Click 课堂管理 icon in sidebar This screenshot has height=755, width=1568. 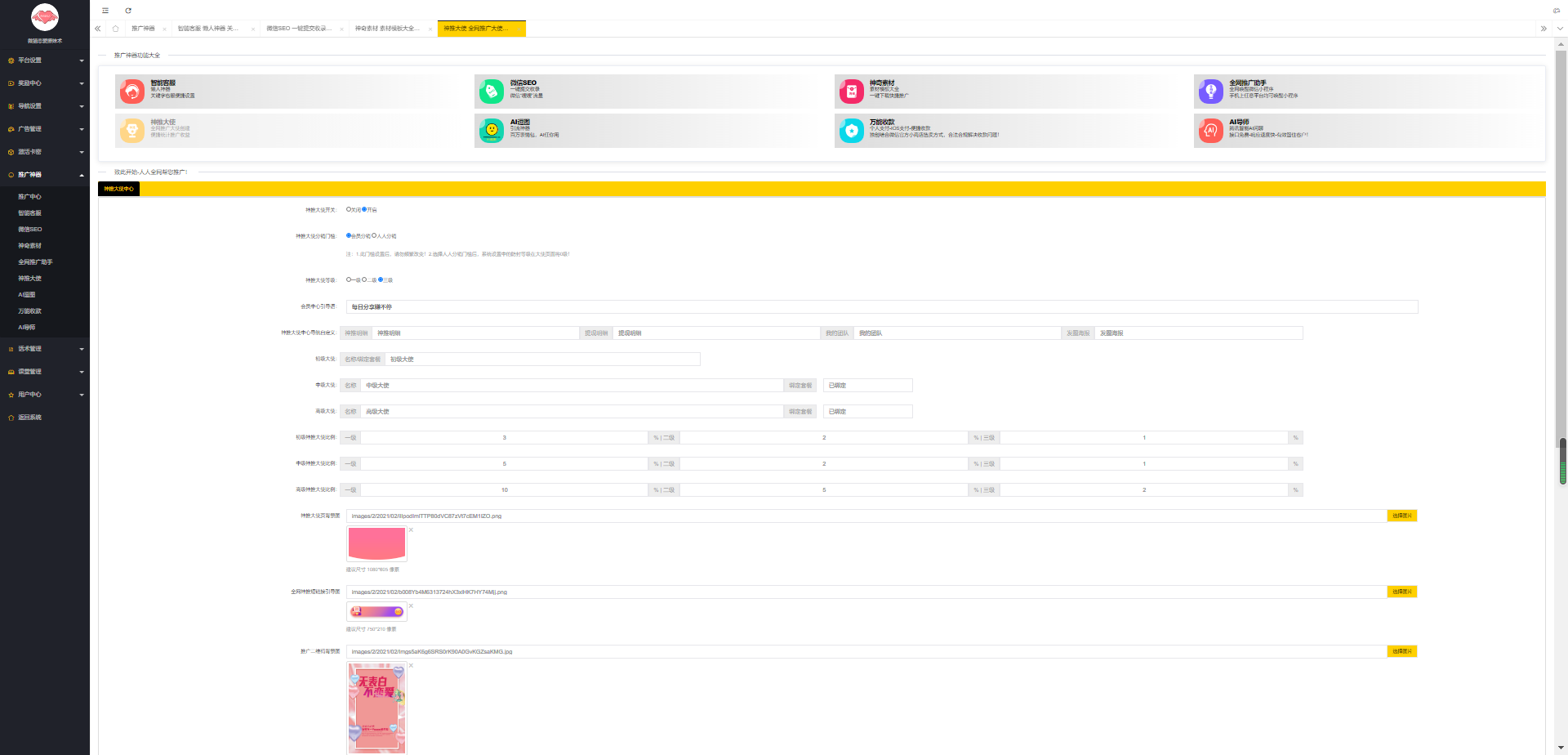pyautogui.click(x=11, y=372)
